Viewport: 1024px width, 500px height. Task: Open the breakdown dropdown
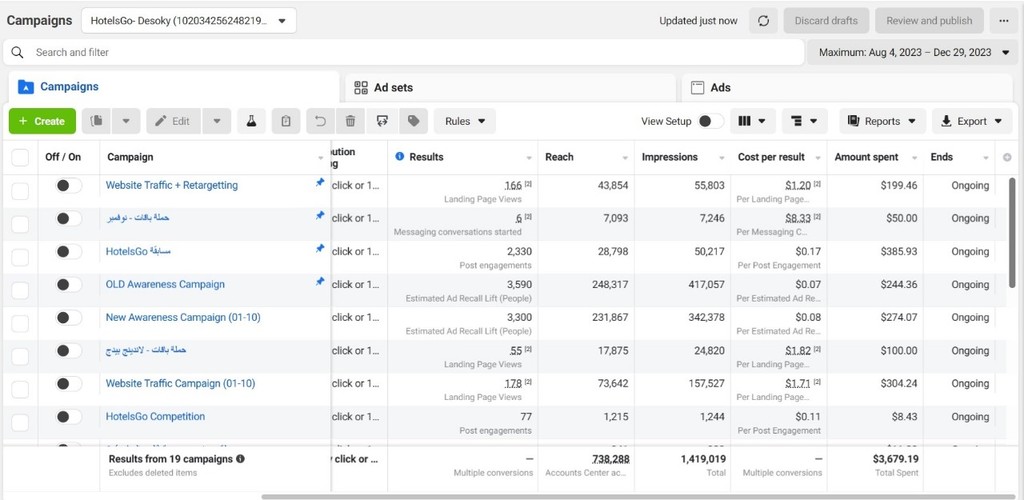(x=805, y=121)
